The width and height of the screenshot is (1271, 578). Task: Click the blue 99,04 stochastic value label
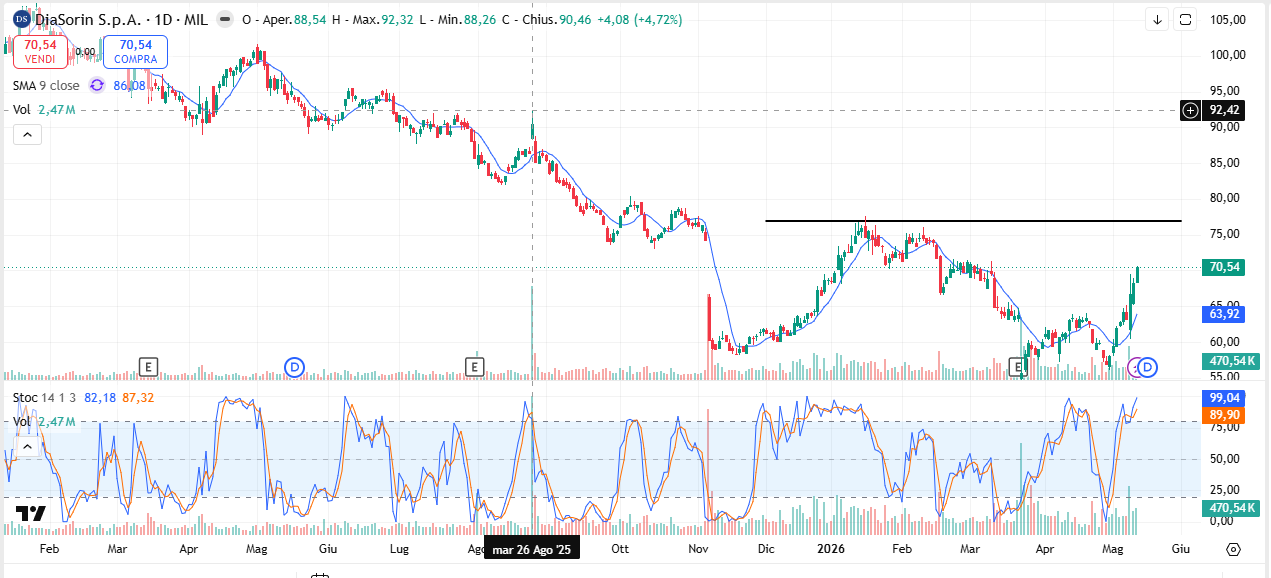[1224, 397]
